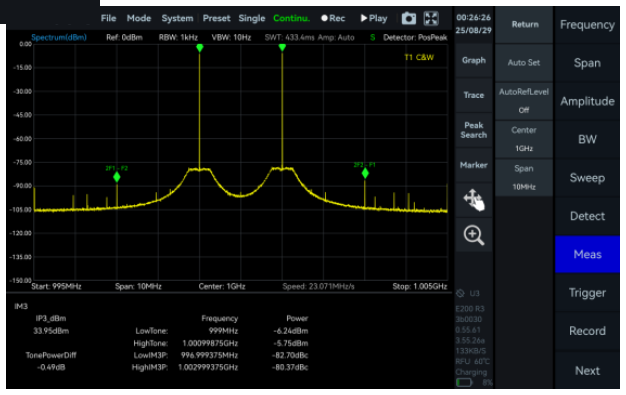Viewport: 626px width, 395px height.
Task: Open the Amplitude menu tab
Action: 587,101
